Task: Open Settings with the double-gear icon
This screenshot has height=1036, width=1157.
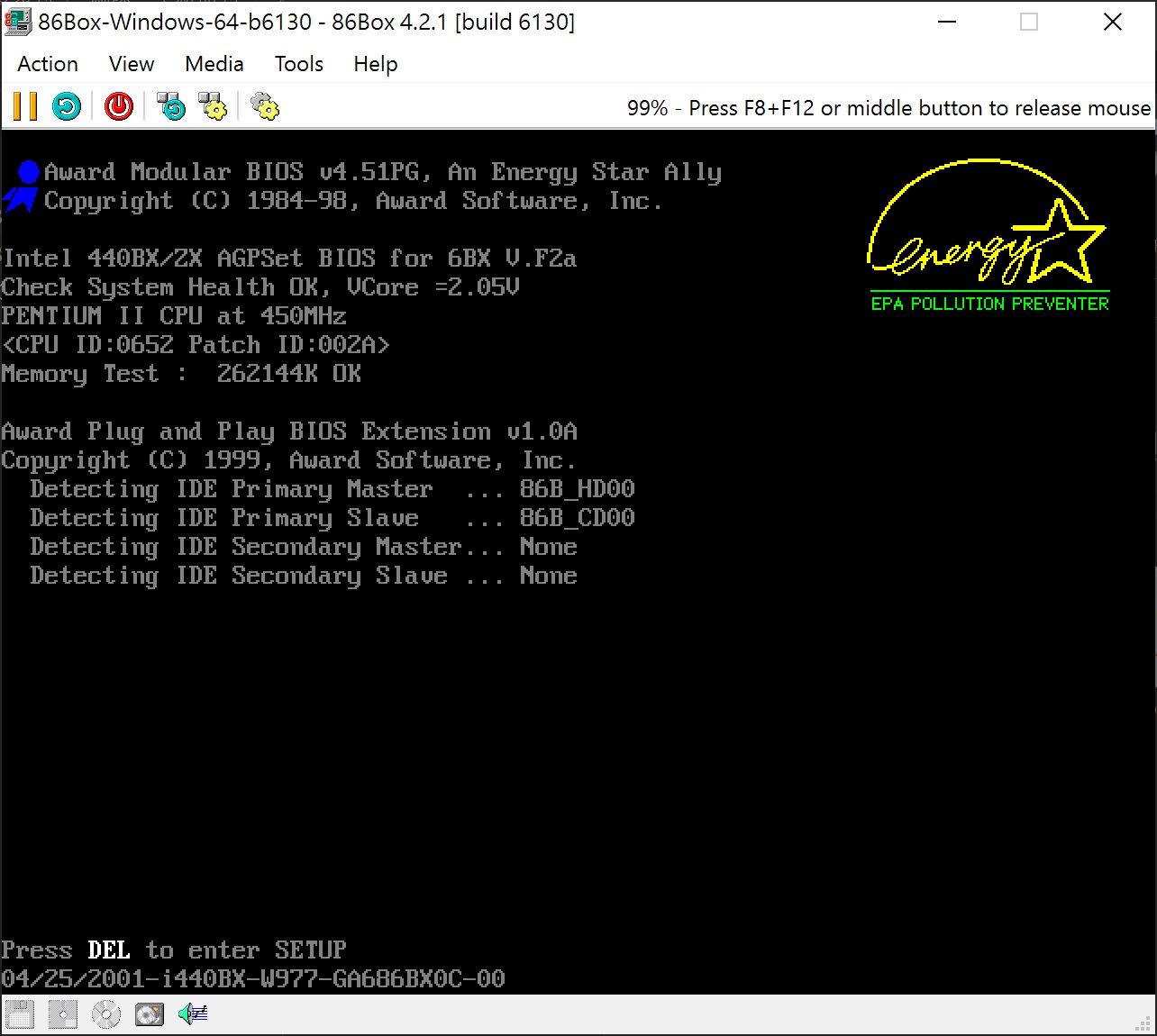Action: (x=264, y=106)
